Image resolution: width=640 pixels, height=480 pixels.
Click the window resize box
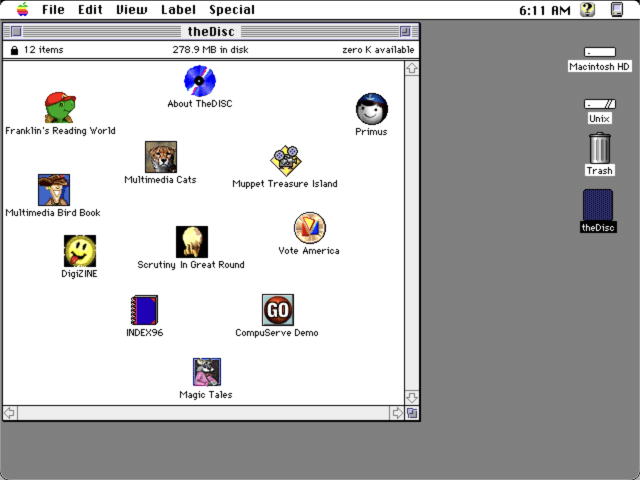click(412, 413)
